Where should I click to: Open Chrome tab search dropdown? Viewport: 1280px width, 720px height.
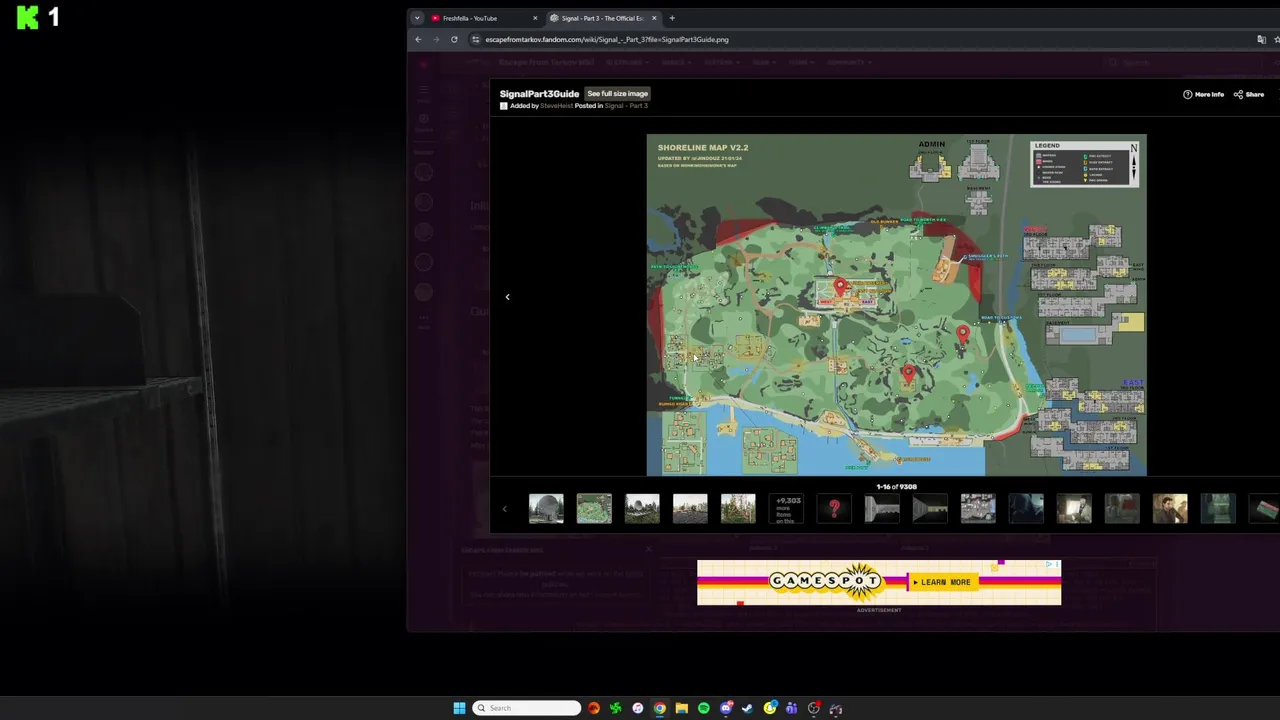[x=417, y=18]
